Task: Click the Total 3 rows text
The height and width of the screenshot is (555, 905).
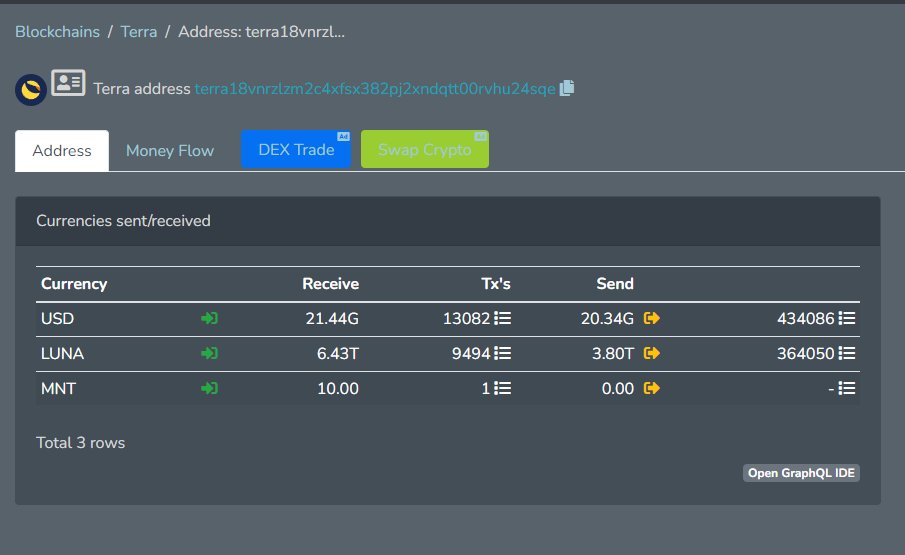Action: (80, 442)
